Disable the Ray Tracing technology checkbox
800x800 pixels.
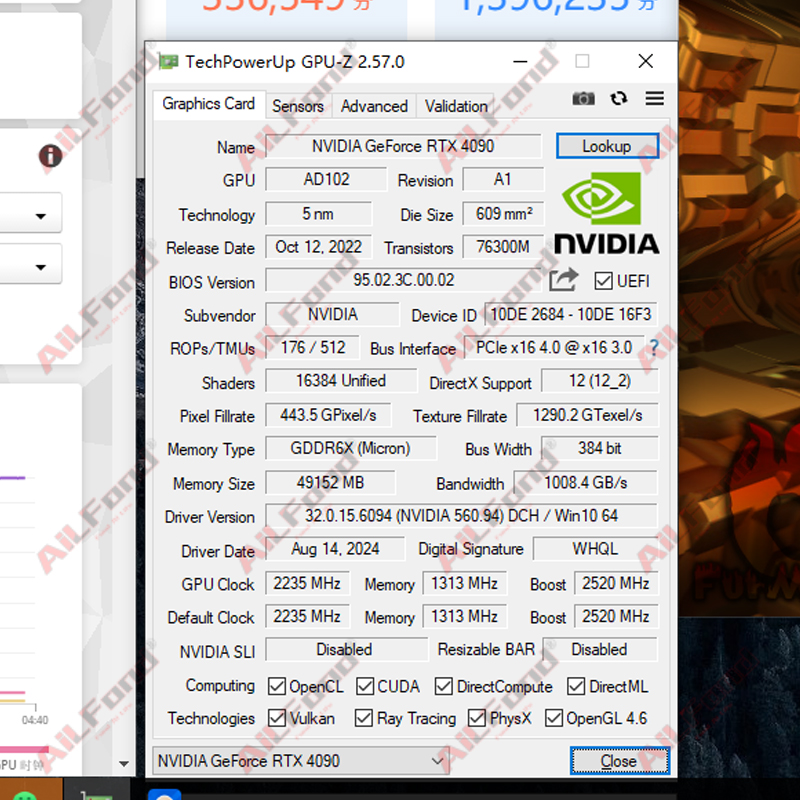(x=364, y=718)
